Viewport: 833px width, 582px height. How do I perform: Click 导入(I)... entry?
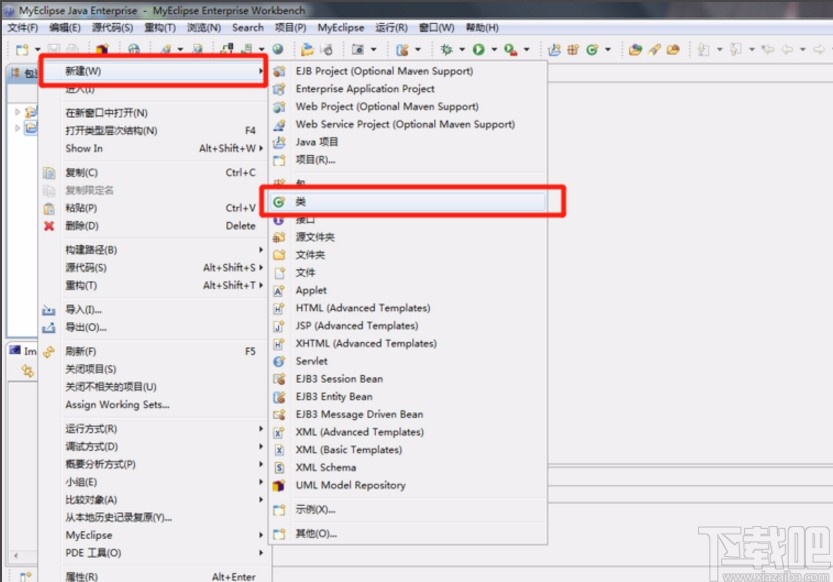point(153,310)
